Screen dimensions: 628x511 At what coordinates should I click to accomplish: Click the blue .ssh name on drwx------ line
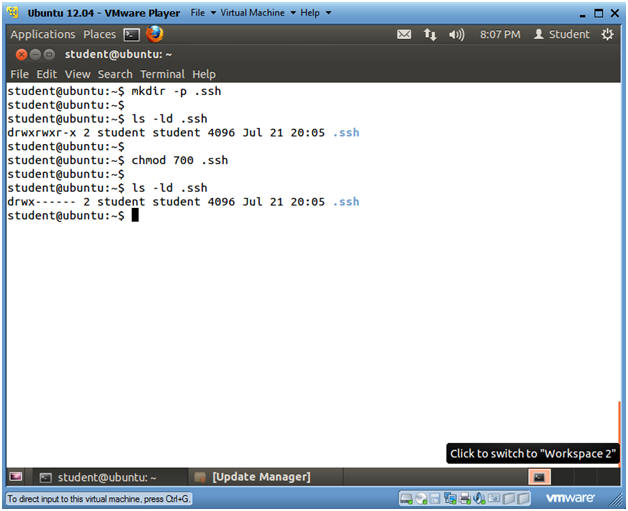(346, 201)
